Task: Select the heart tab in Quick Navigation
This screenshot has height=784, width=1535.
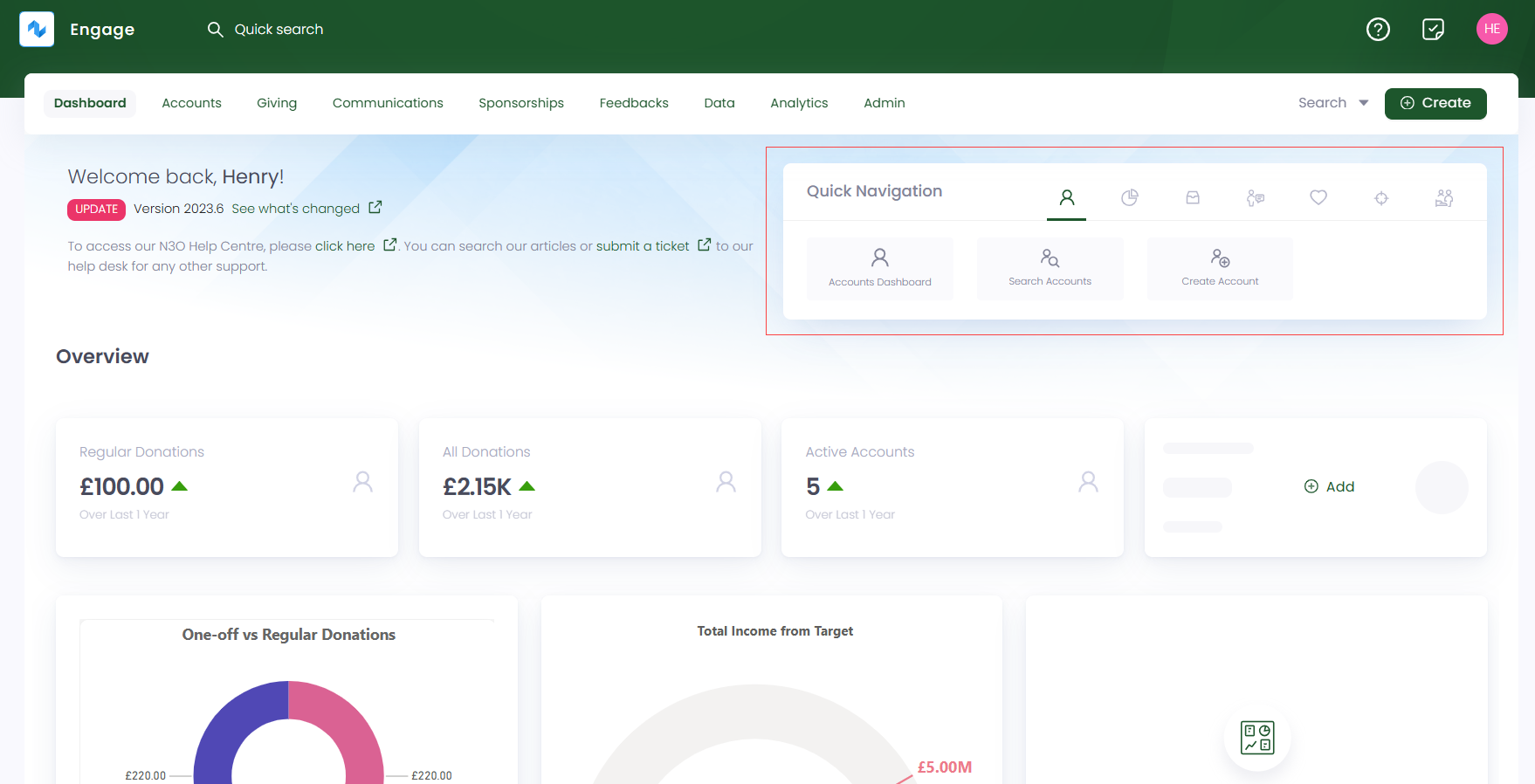Action: [1318, 197]
